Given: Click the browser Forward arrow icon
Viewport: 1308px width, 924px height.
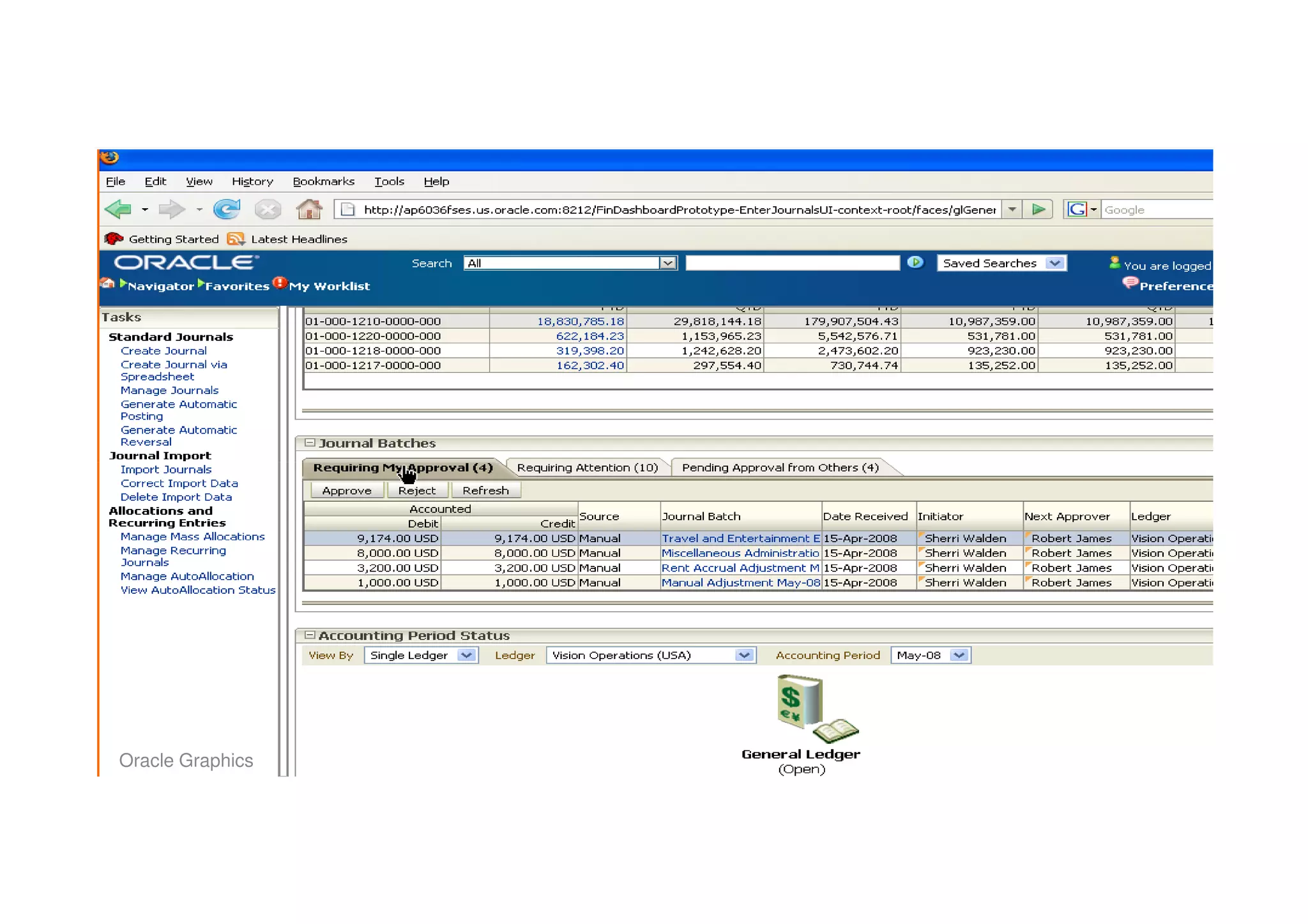Looking at the screenshot, I should 171,209.
